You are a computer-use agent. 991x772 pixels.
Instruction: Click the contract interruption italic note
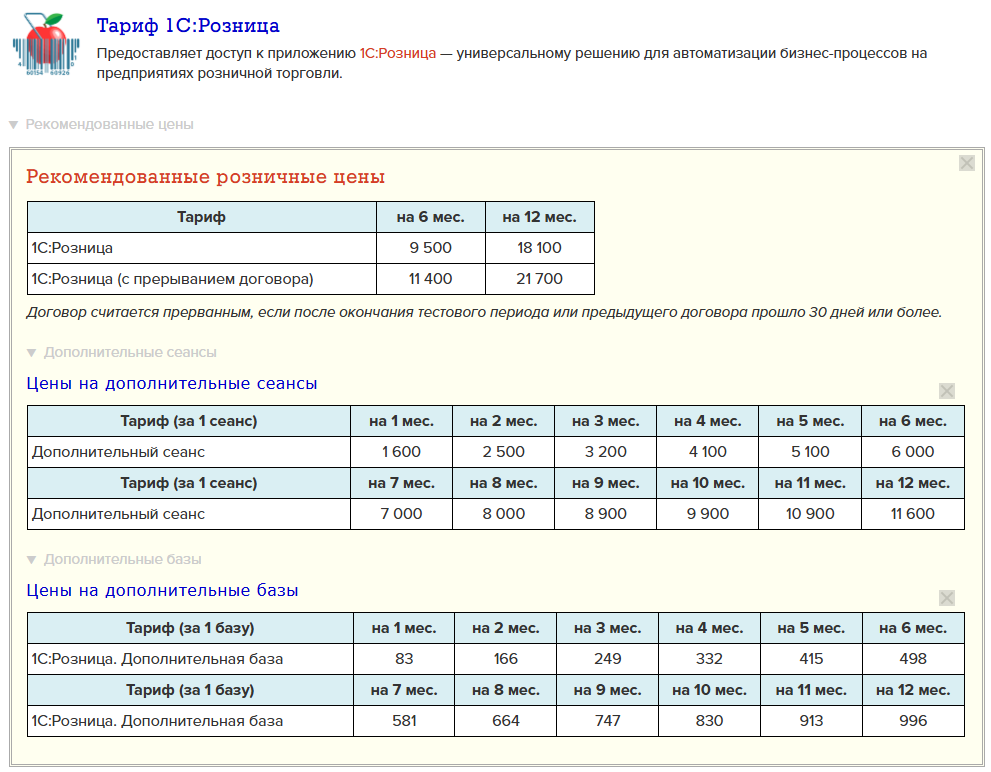point(484,312)
